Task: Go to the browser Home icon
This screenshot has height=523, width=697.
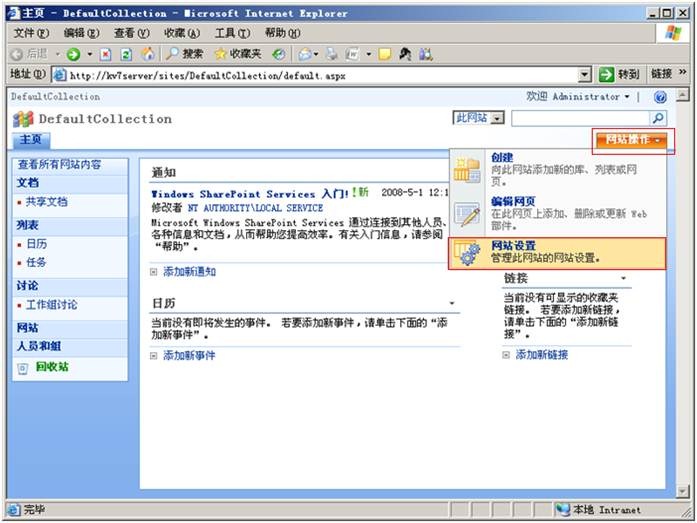Action: click(x=148, y=54)
